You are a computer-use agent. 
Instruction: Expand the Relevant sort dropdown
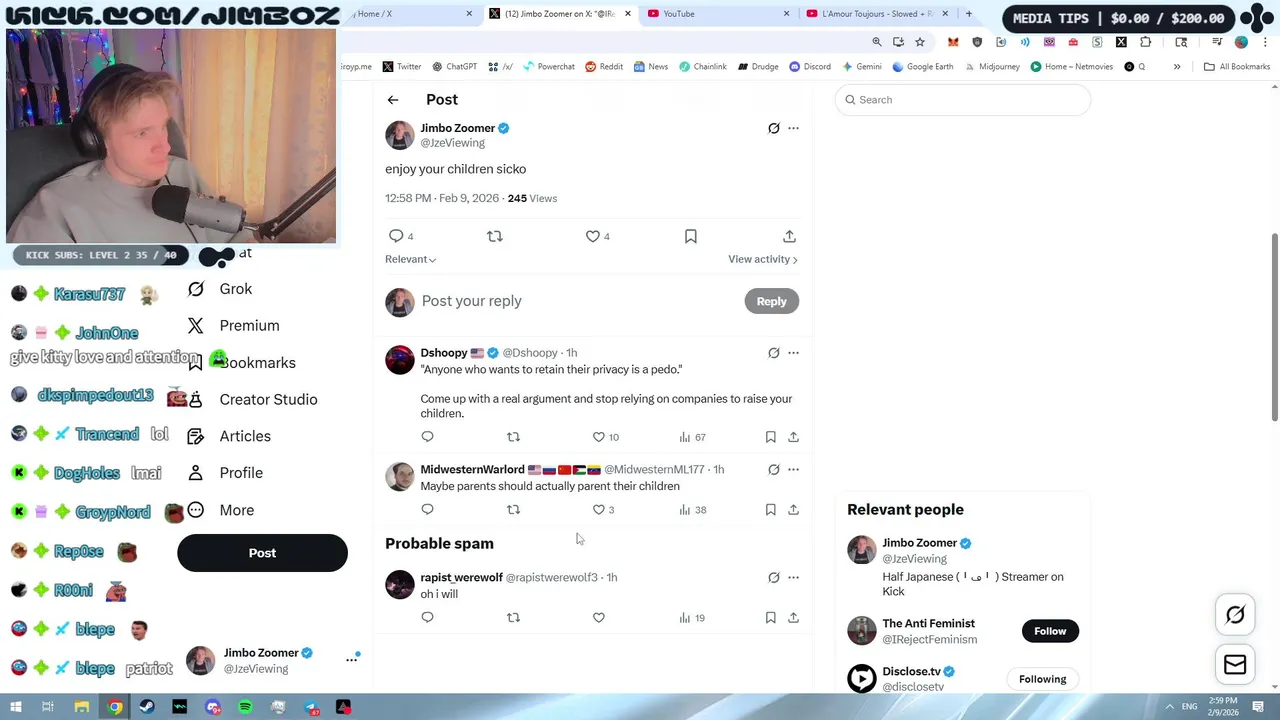point(410,259)
